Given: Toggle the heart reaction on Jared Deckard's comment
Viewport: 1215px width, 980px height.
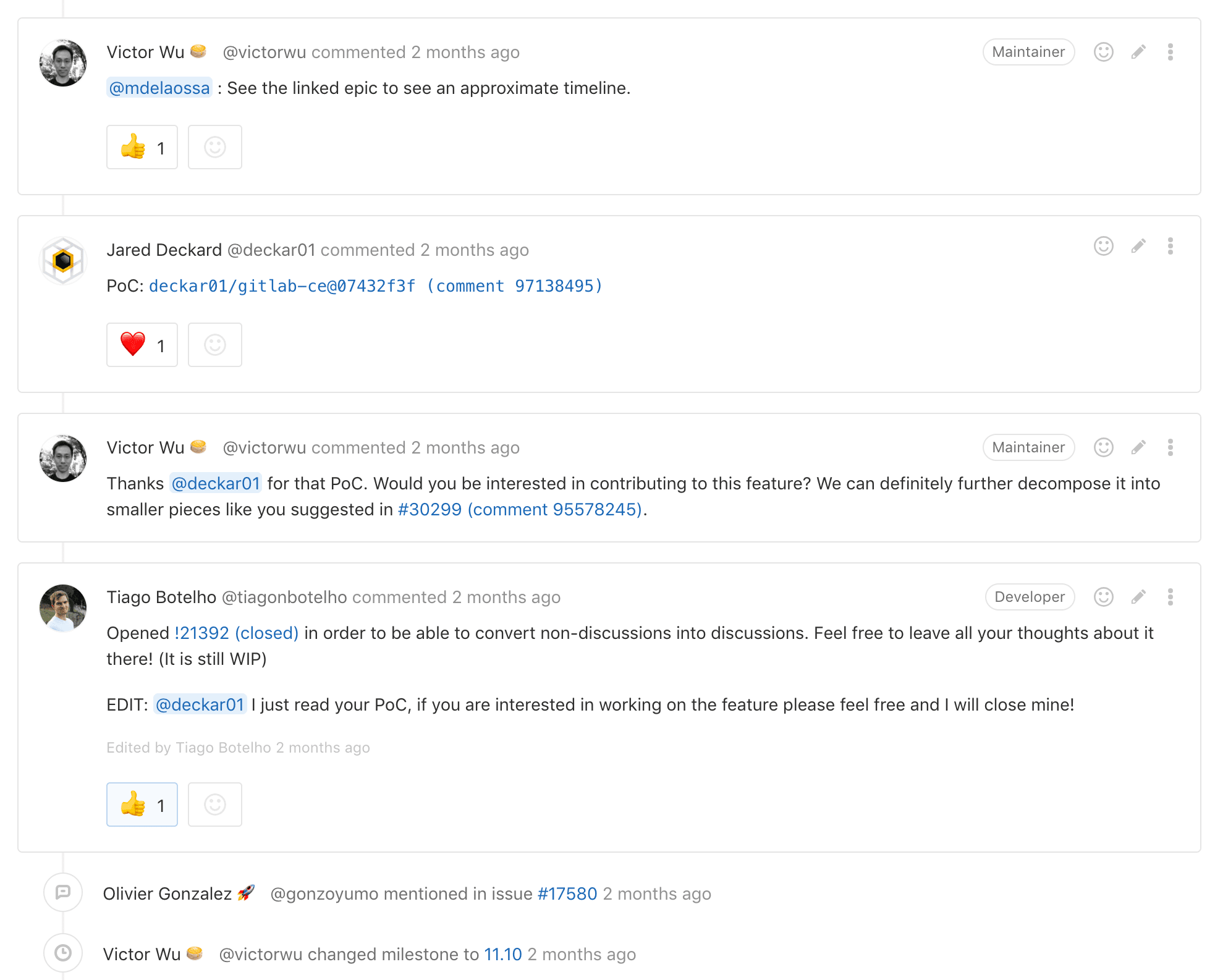Looking at the screenshot, I should coord(142,345).
